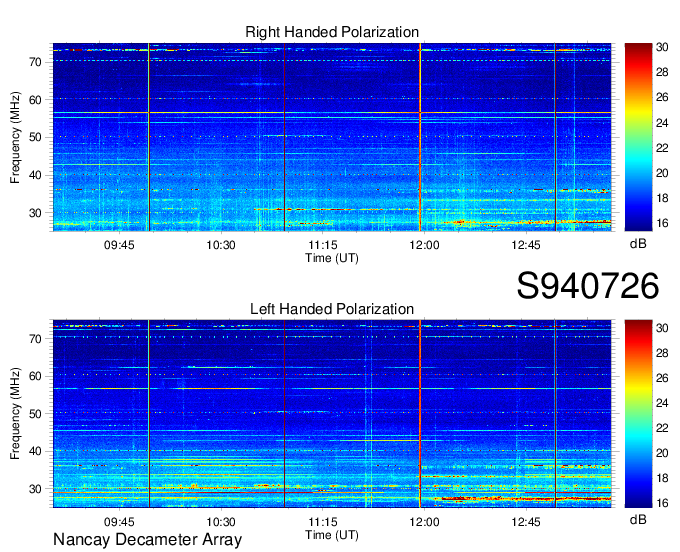
Task: Click the 40 MHz tick of left-handed plot
Action: 36,452
